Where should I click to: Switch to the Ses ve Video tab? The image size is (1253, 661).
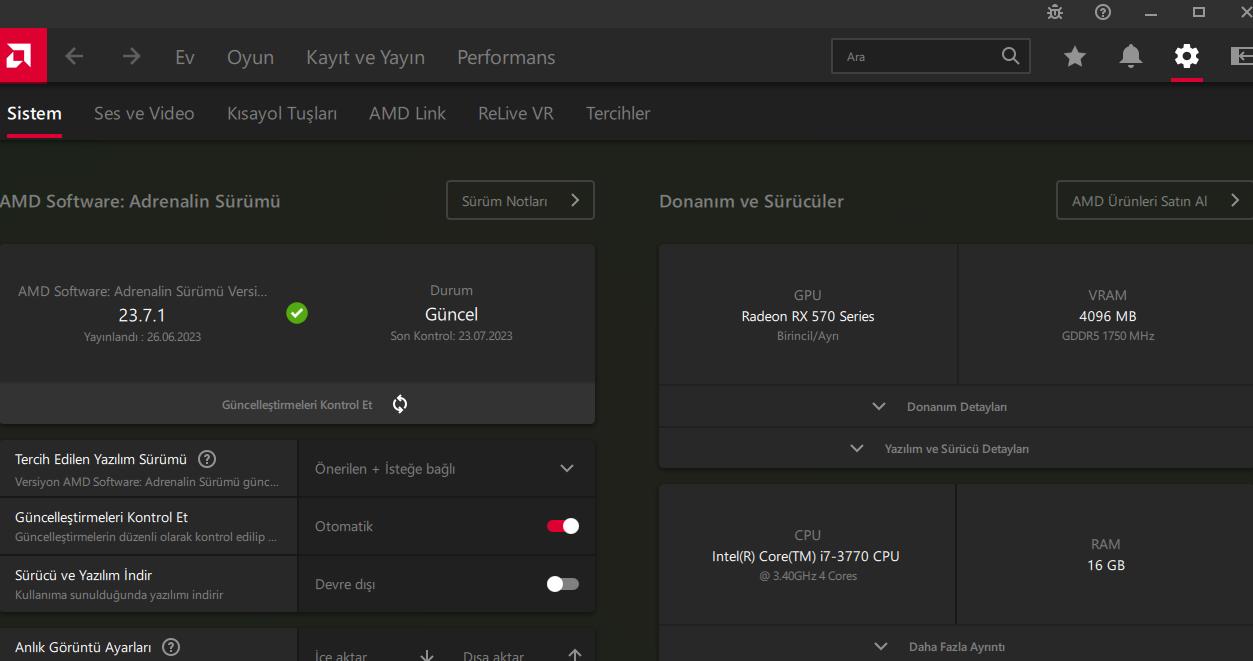(144, 113)
